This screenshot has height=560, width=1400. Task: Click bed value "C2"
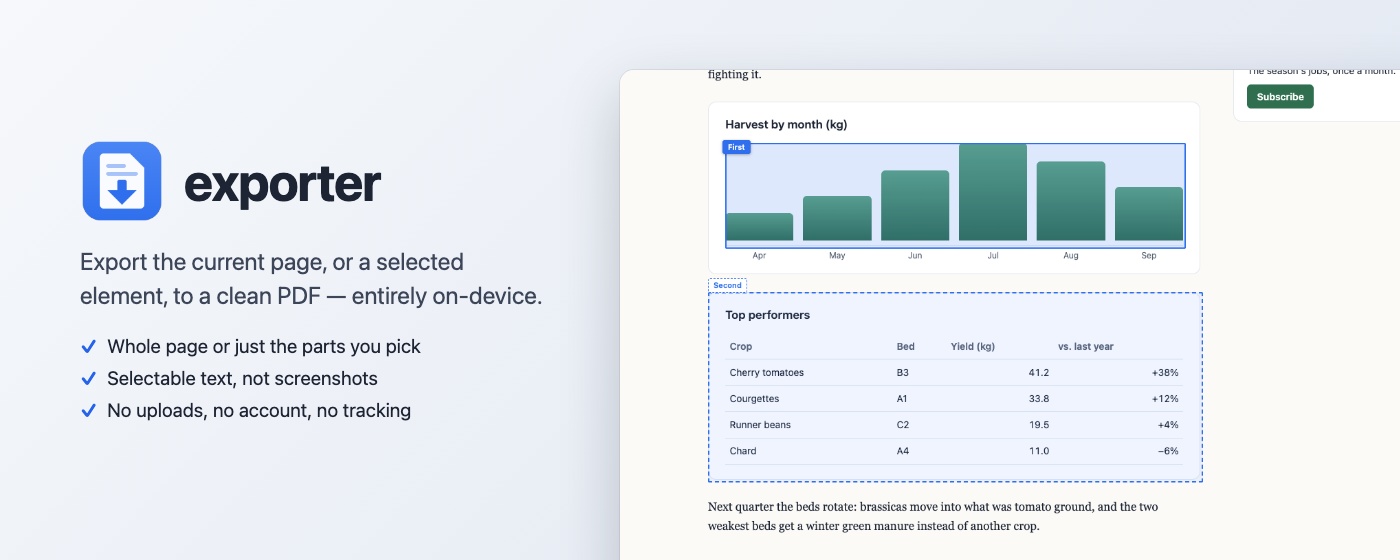(x=903, y=425)
